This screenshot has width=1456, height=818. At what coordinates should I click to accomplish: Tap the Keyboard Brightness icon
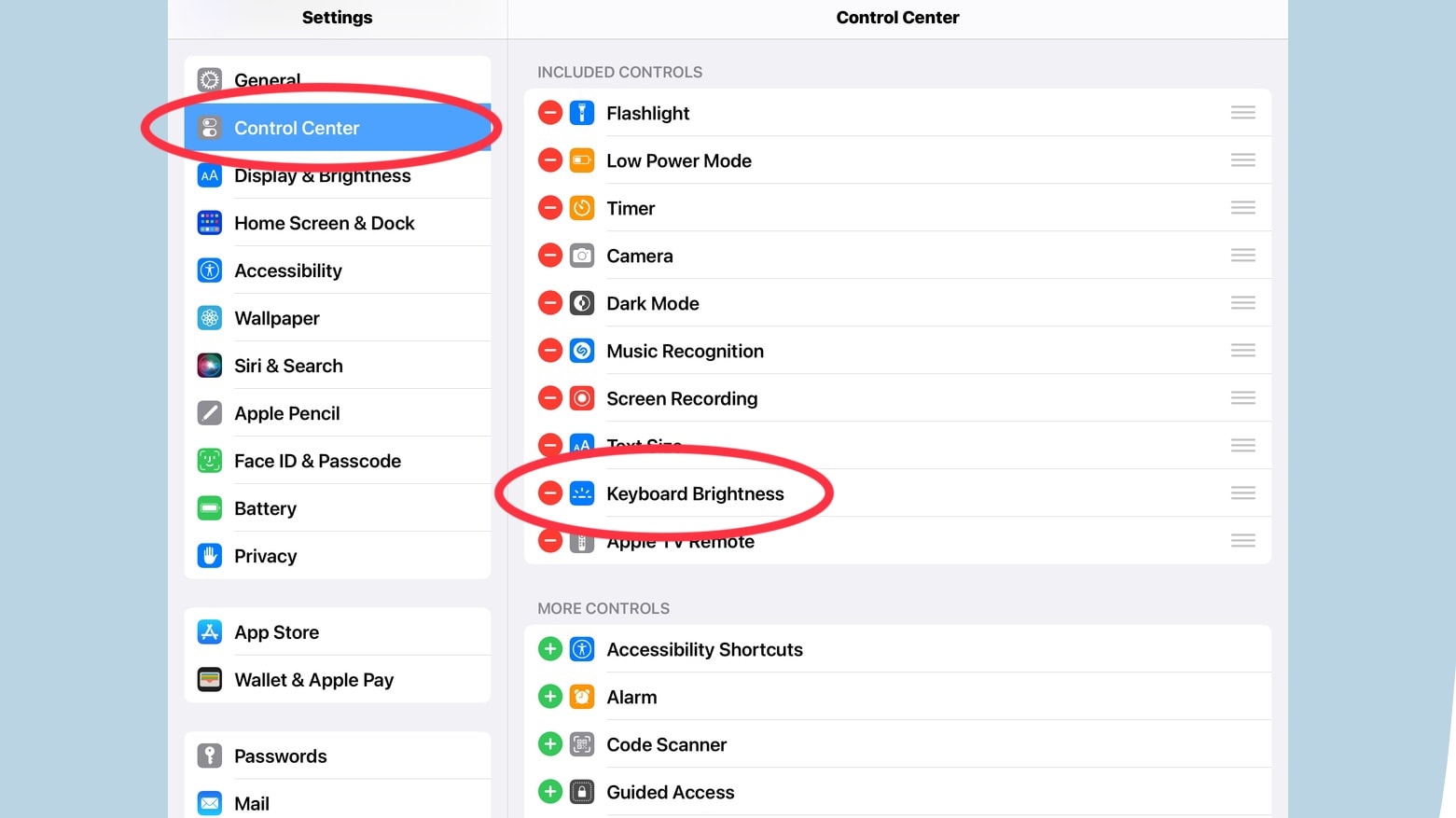582,494
